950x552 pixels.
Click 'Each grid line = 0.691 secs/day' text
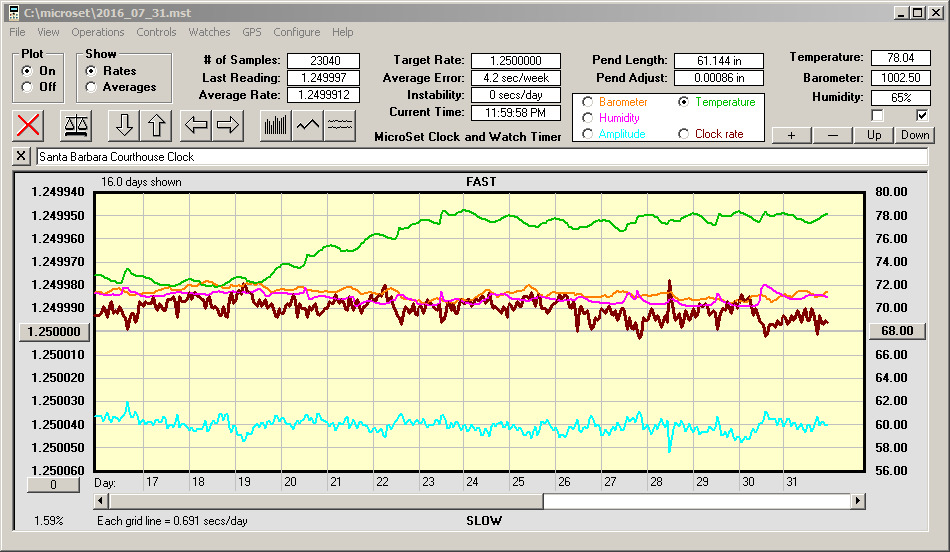tap(172, 520)
